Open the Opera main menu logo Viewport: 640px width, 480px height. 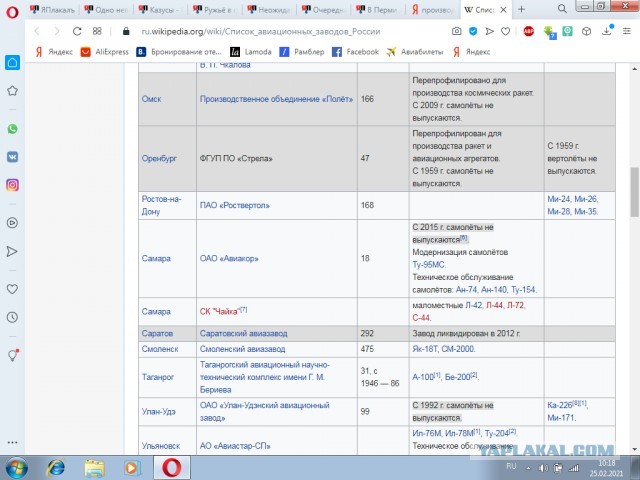click(12, 12)
